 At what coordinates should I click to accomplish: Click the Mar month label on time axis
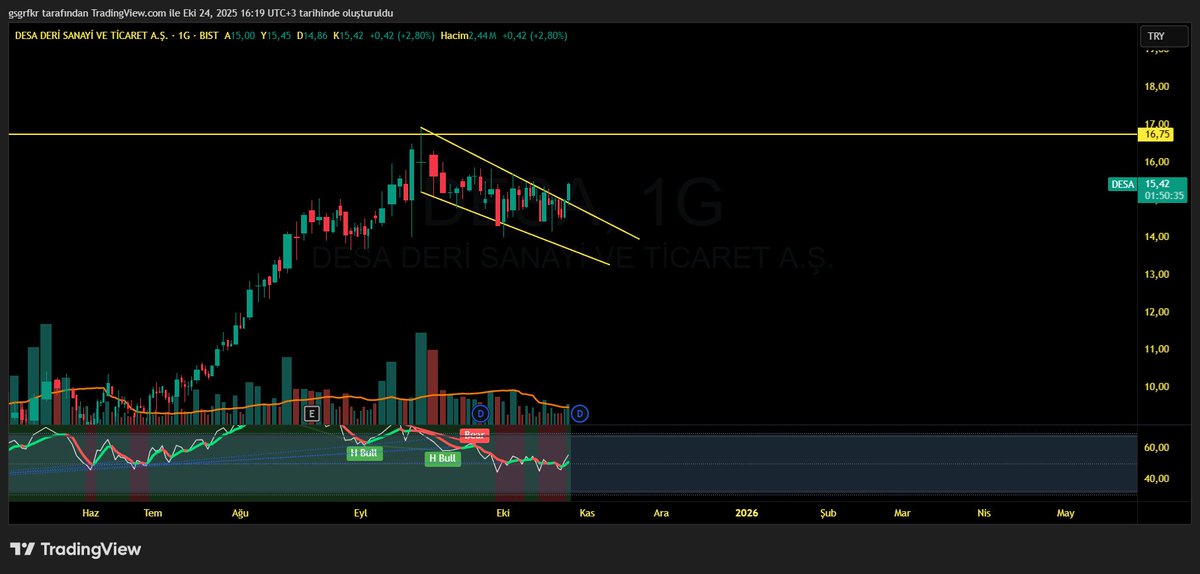click(x=902, y=513)
